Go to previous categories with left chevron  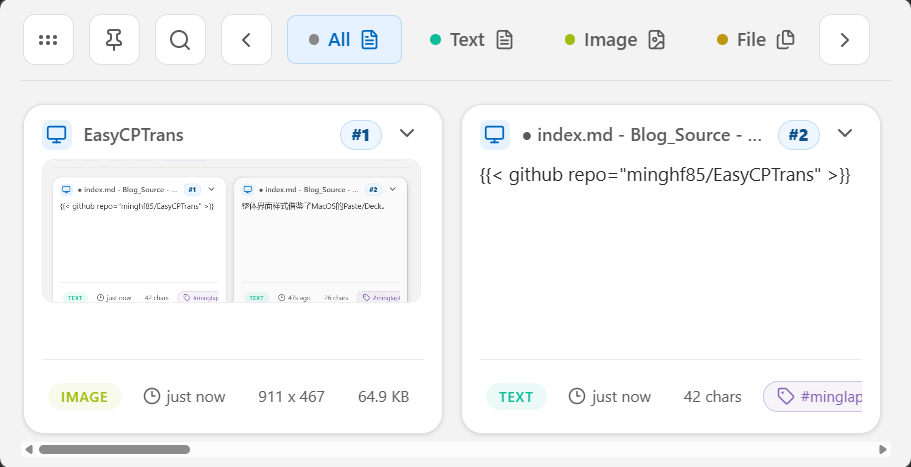point(246,39)
